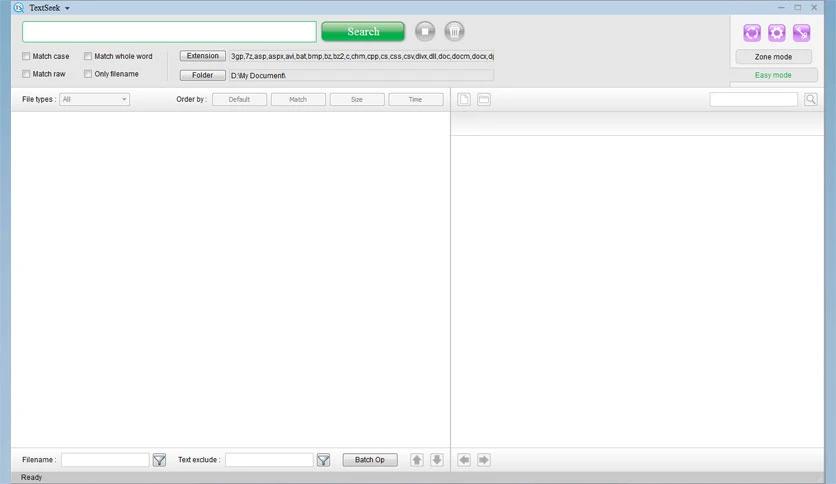The height and width of the screenshot is (484, 836).
Task: Click the left arrow below preview pane
Action: (x=464, y=460)
